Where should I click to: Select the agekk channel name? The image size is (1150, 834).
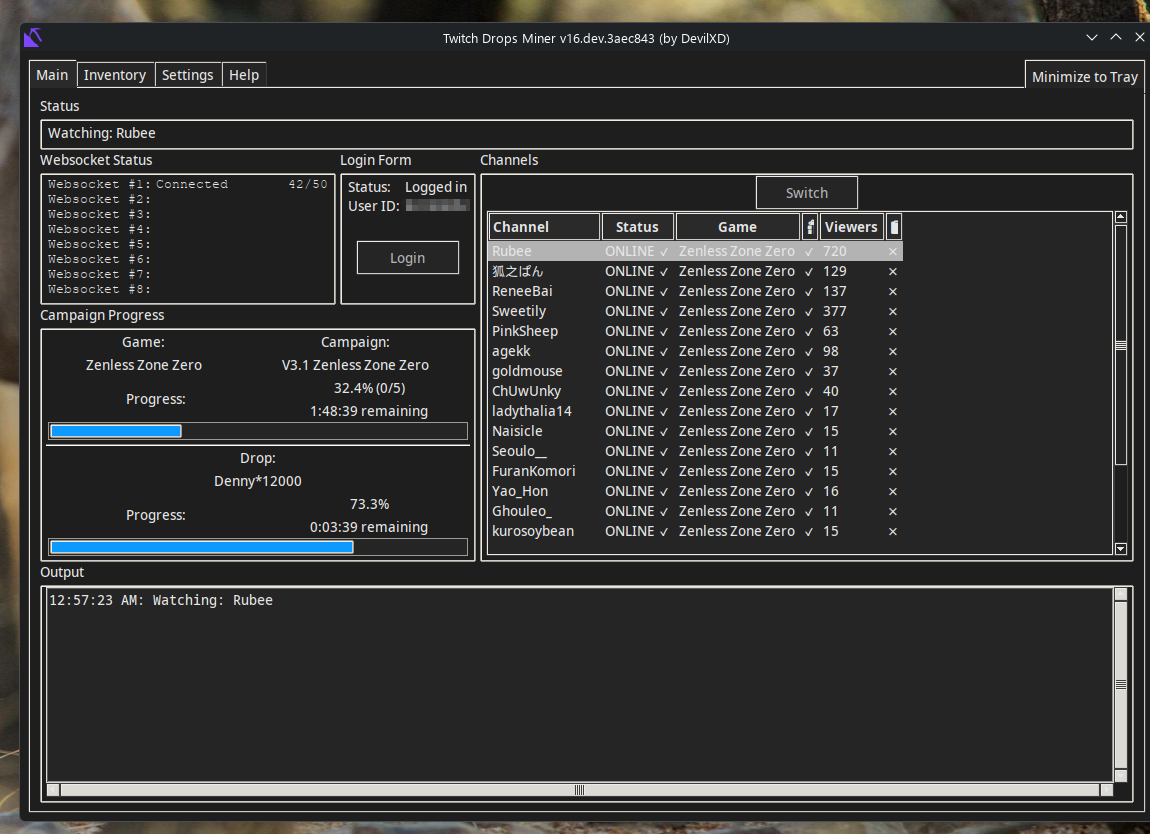(511, 351)
